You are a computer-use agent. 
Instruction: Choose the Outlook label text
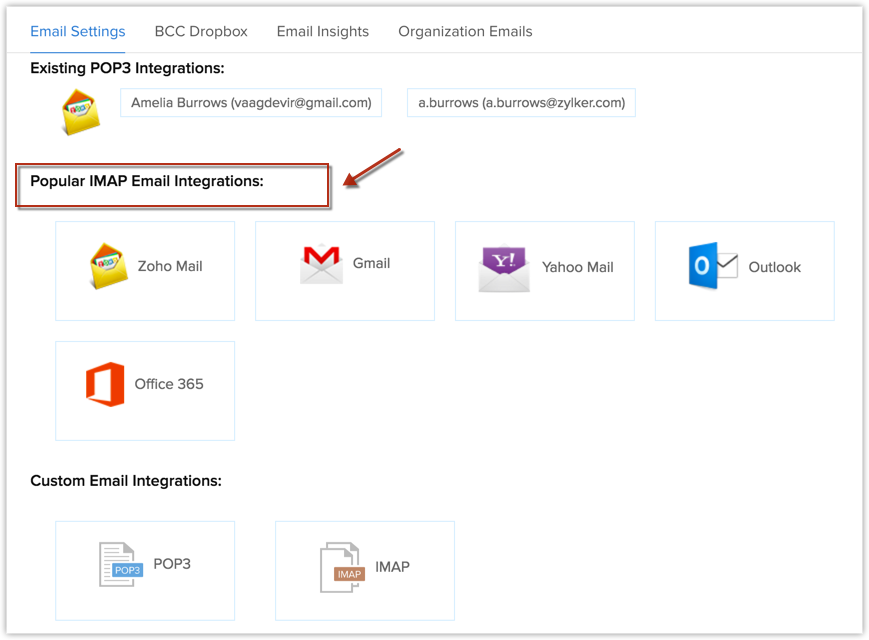click(x=775, y=267)
